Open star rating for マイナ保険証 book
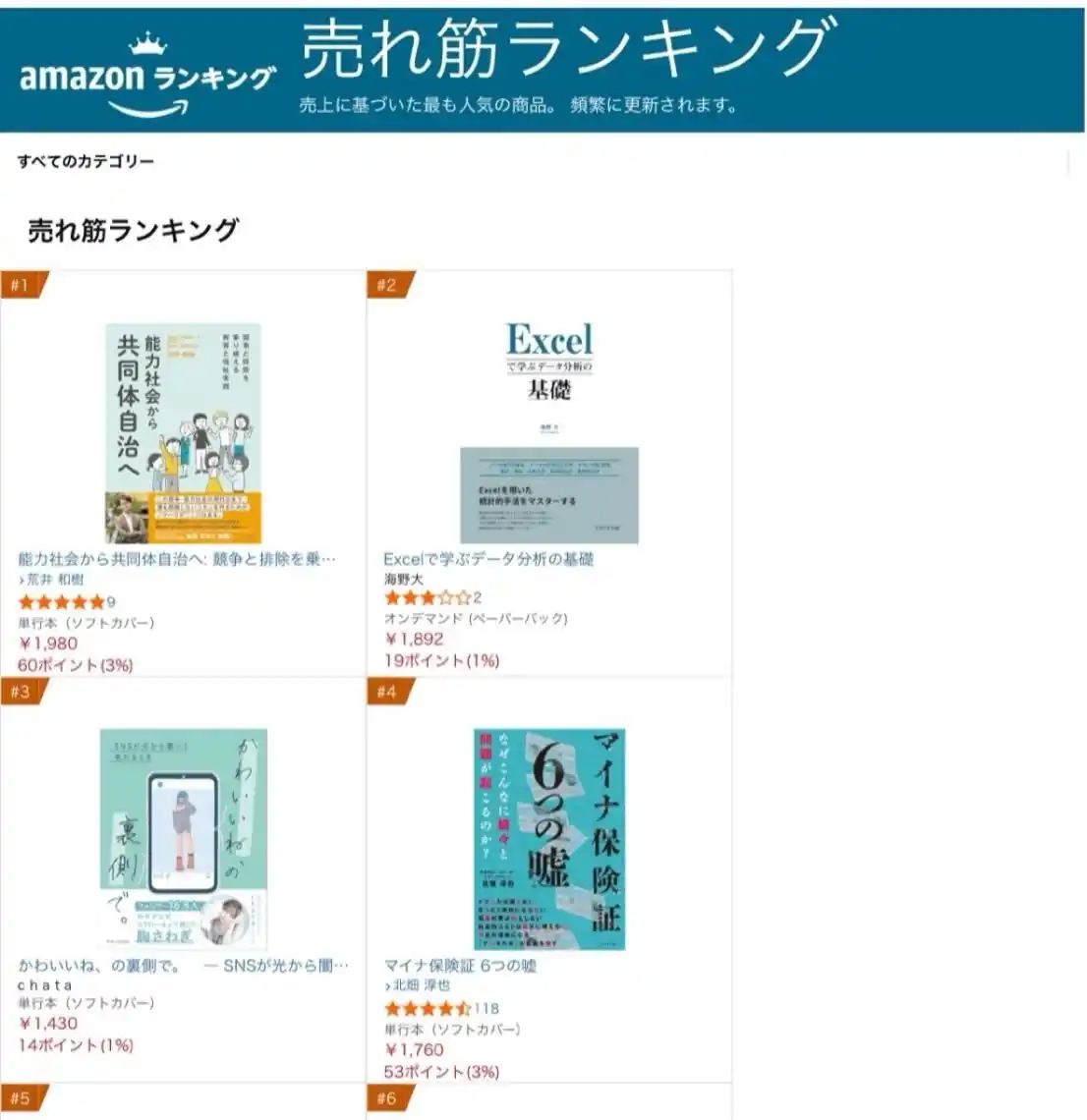1087x1120 pixels. [428, 1008]
